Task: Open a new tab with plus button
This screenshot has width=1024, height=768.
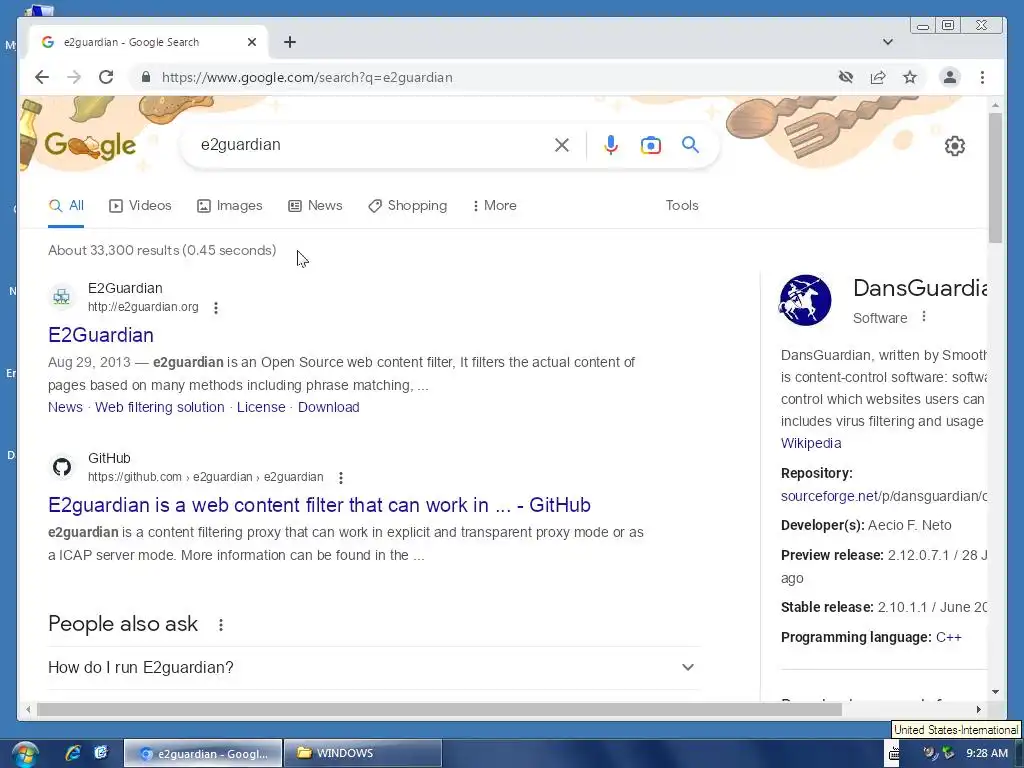Action: (290, 42)
